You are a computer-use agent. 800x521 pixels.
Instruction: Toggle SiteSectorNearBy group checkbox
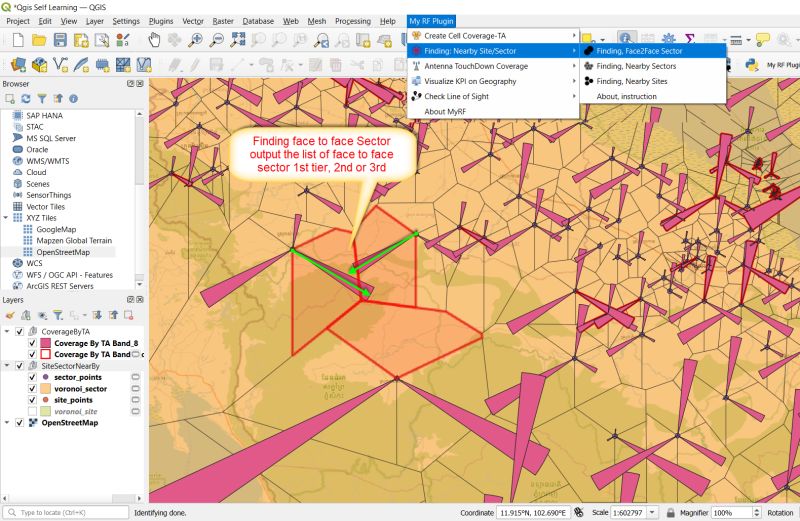point(19,366)
